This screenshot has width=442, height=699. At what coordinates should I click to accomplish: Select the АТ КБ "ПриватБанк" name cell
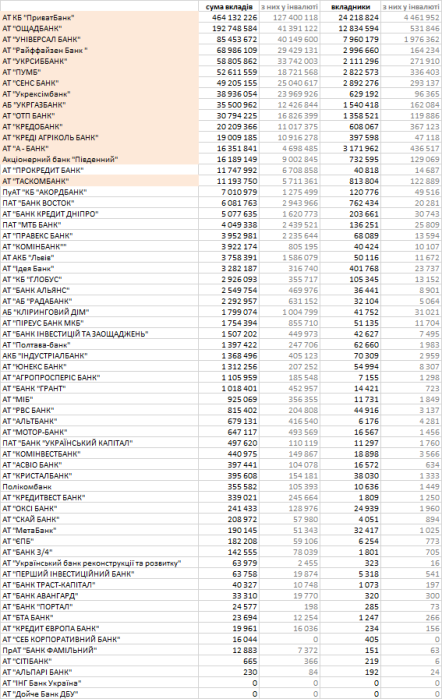tap(100, 17)
